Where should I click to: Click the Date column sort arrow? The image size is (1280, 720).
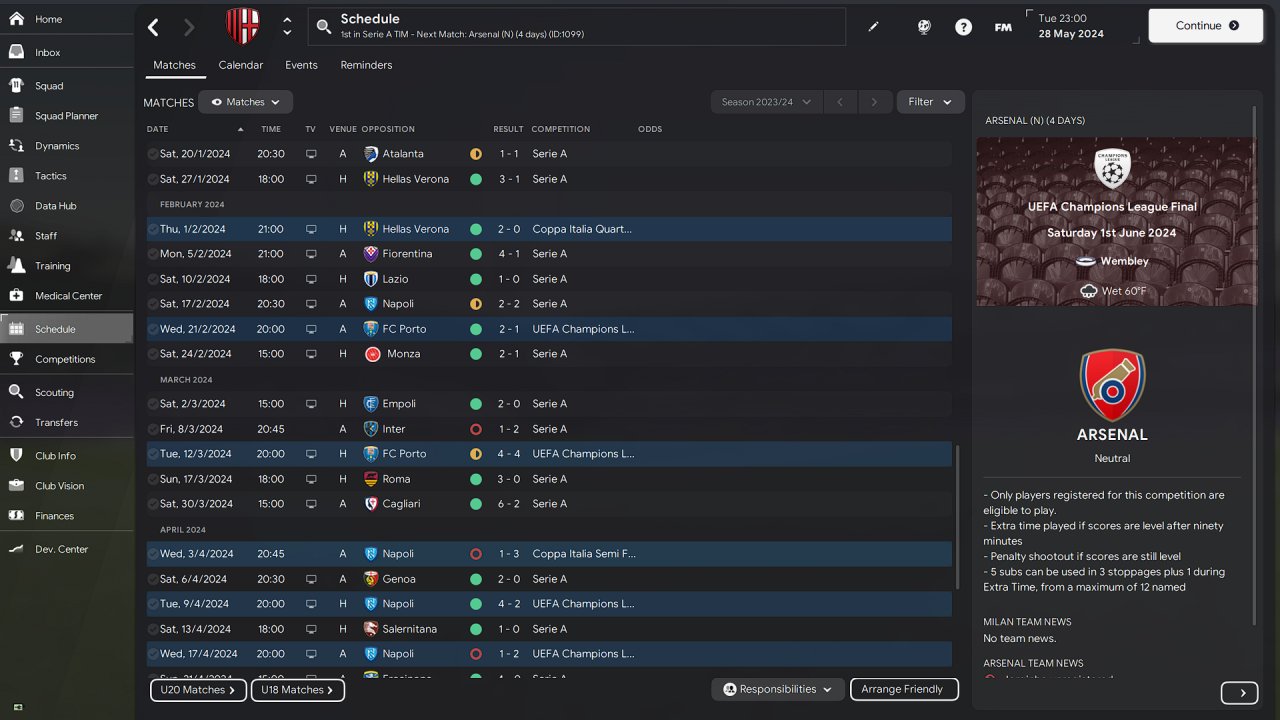(x=240, y=129)
